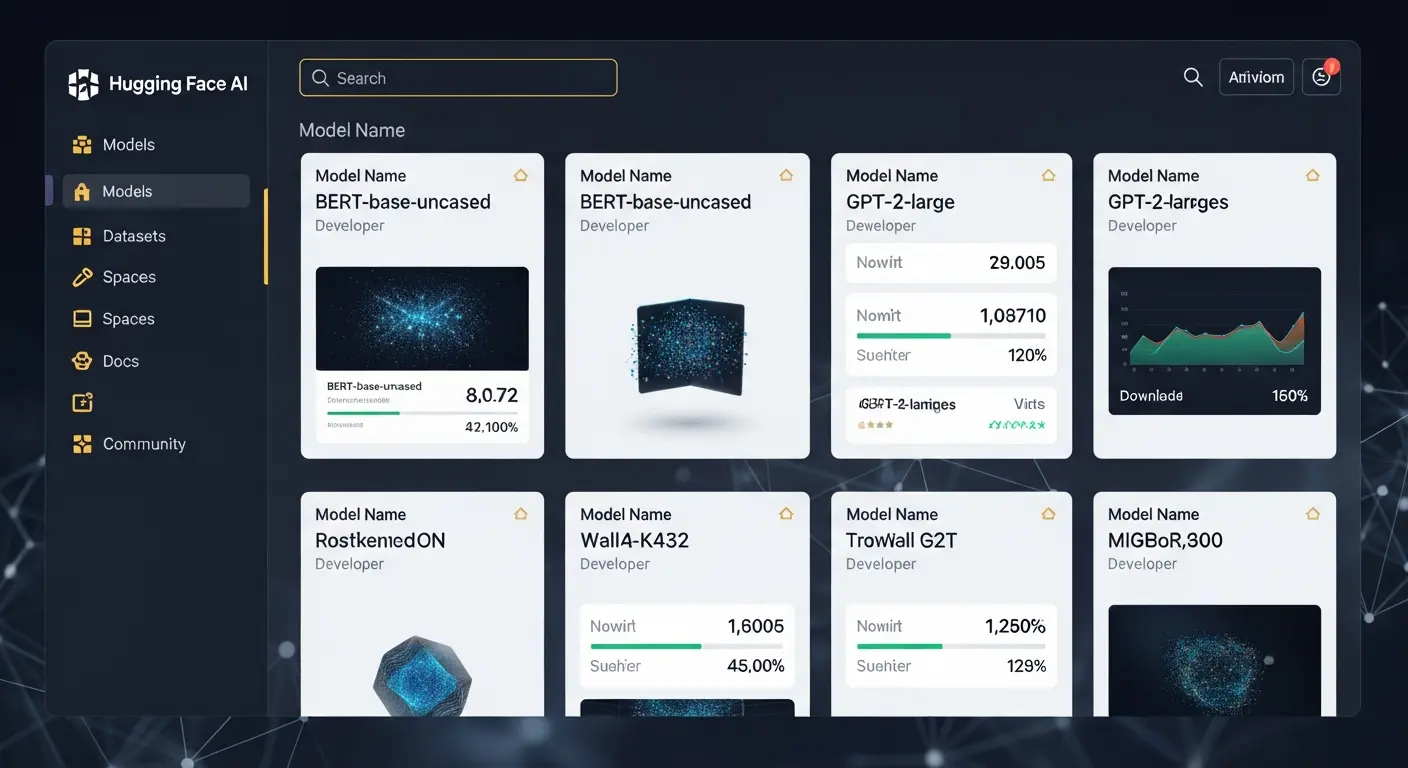
Task: Open the Datasets icon in the sidebar
Action: [x=81, y=235]
